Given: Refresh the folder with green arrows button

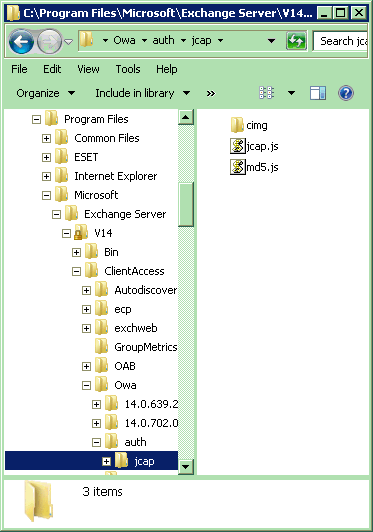Looking at the screenshot, I should point(296,41).
